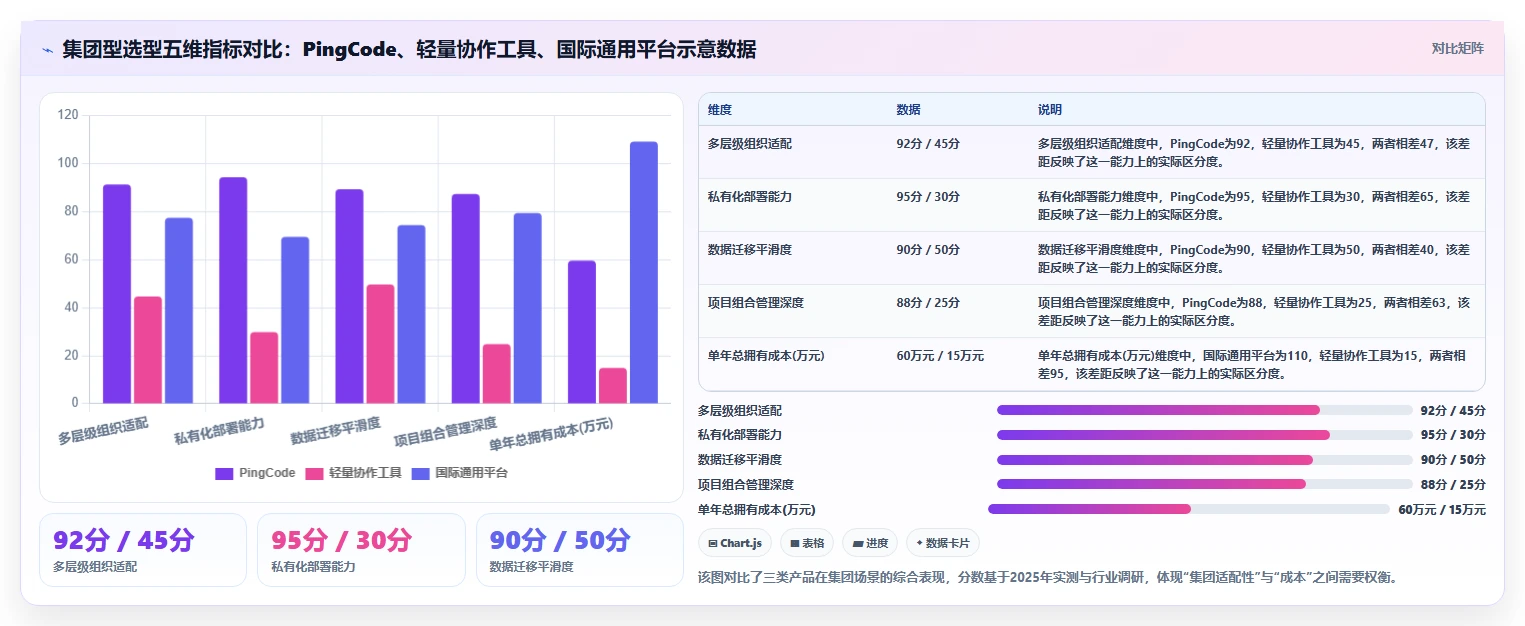Open the 95分 / 30分 data card
This screenshot has height=626, width=1525.
[x=361, y=550]
